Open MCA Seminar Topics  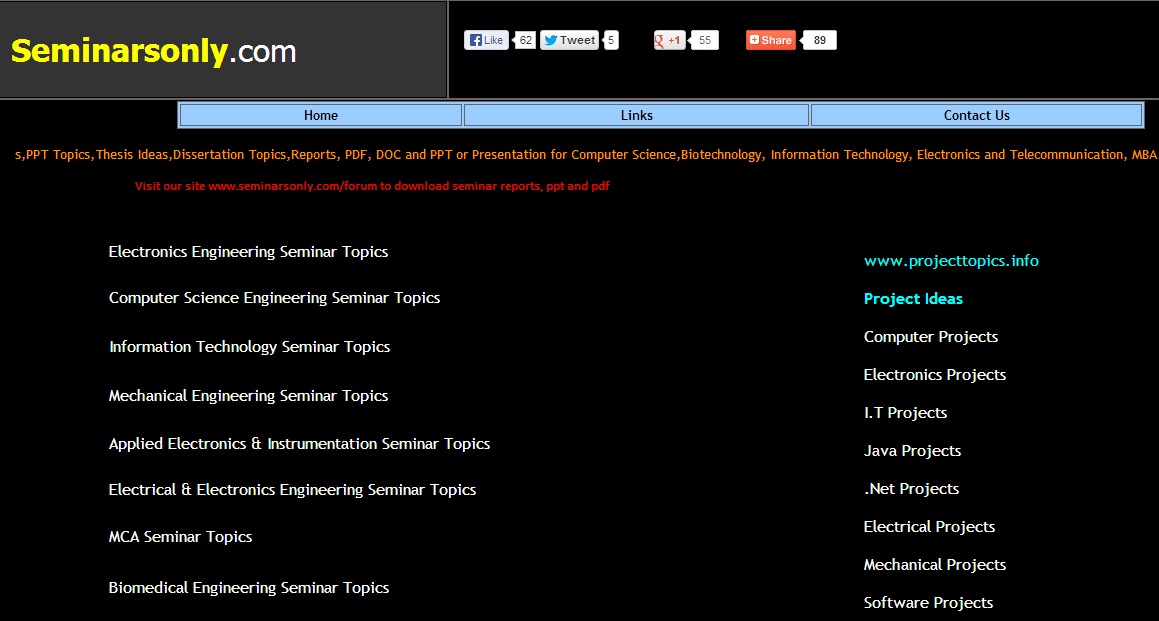tap(180, 537)
